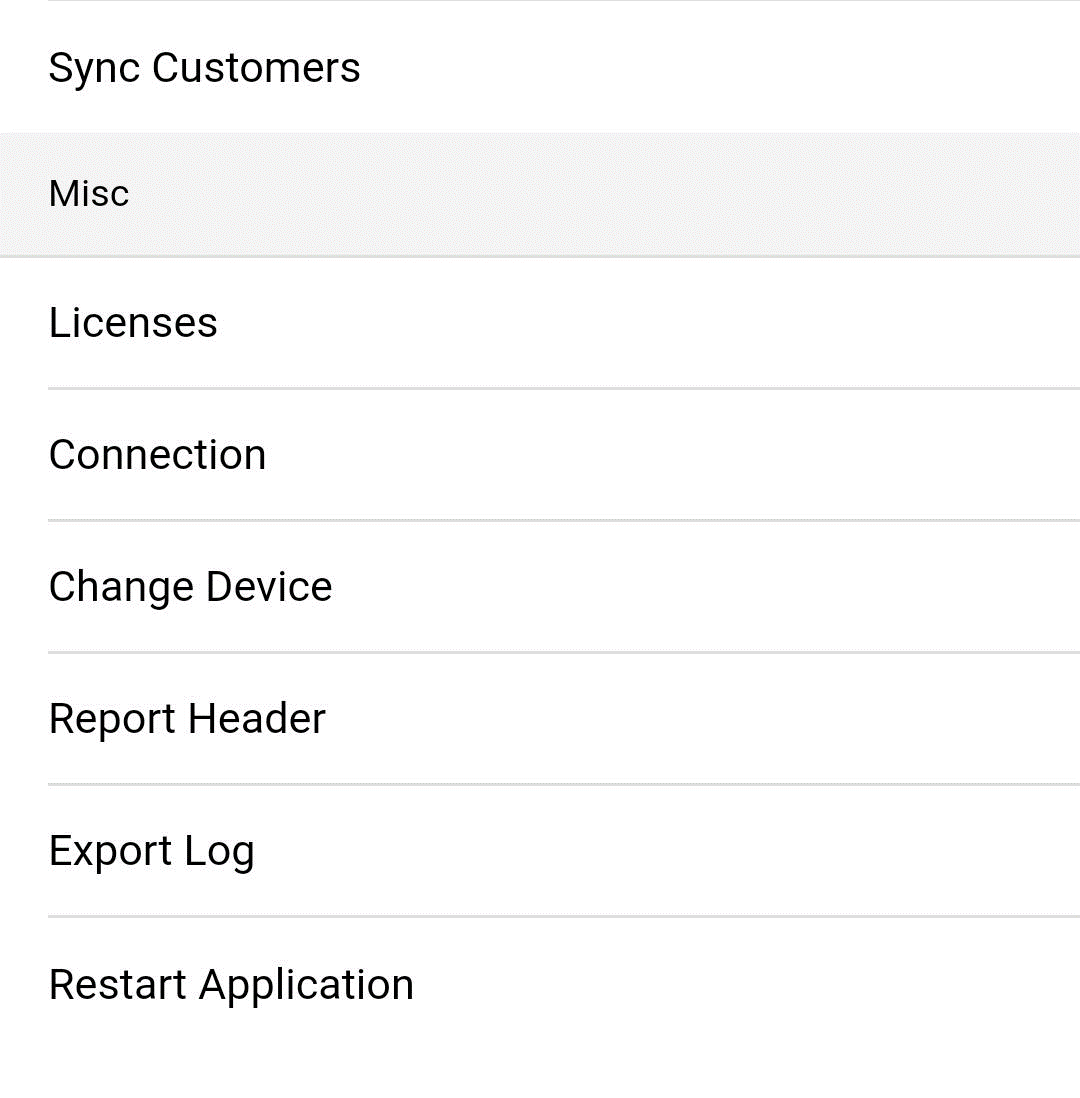The height and width of the screenshot is (1098, 1080).
Task: Switch device via Change Device
Action: coord(540,587)
